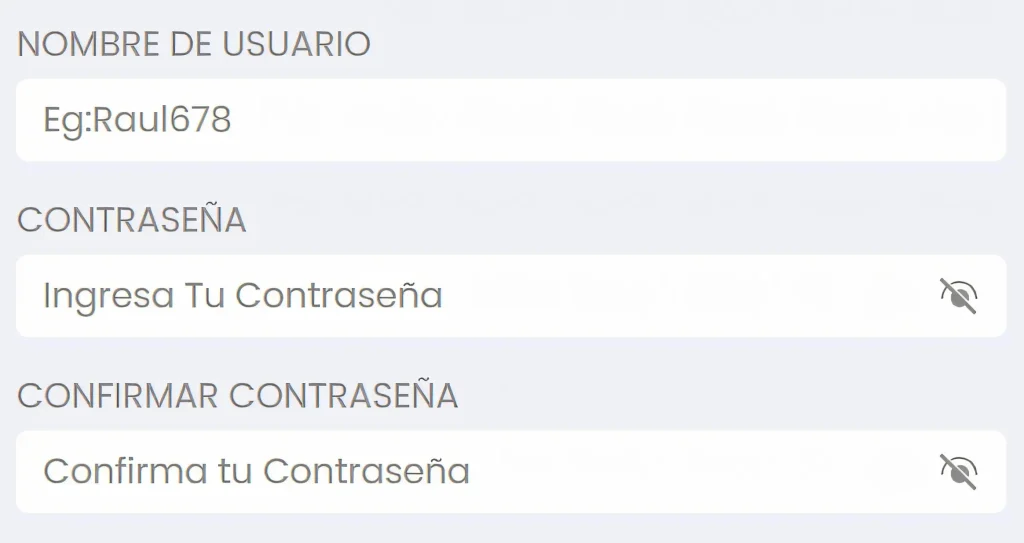
Task: Unhide characters in the confirm password box
Action: tap(958, 472)
